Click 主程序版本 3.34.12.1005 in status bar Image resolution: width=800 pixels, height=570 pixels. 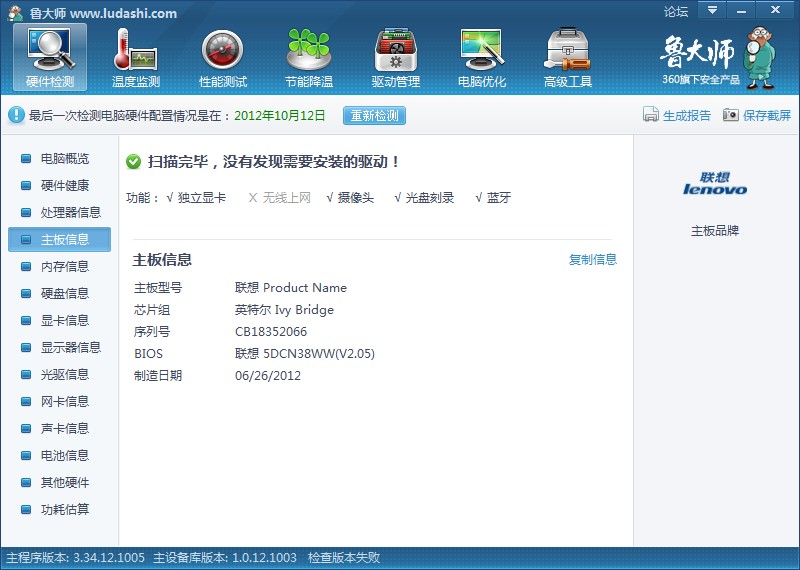coord(75,558)
